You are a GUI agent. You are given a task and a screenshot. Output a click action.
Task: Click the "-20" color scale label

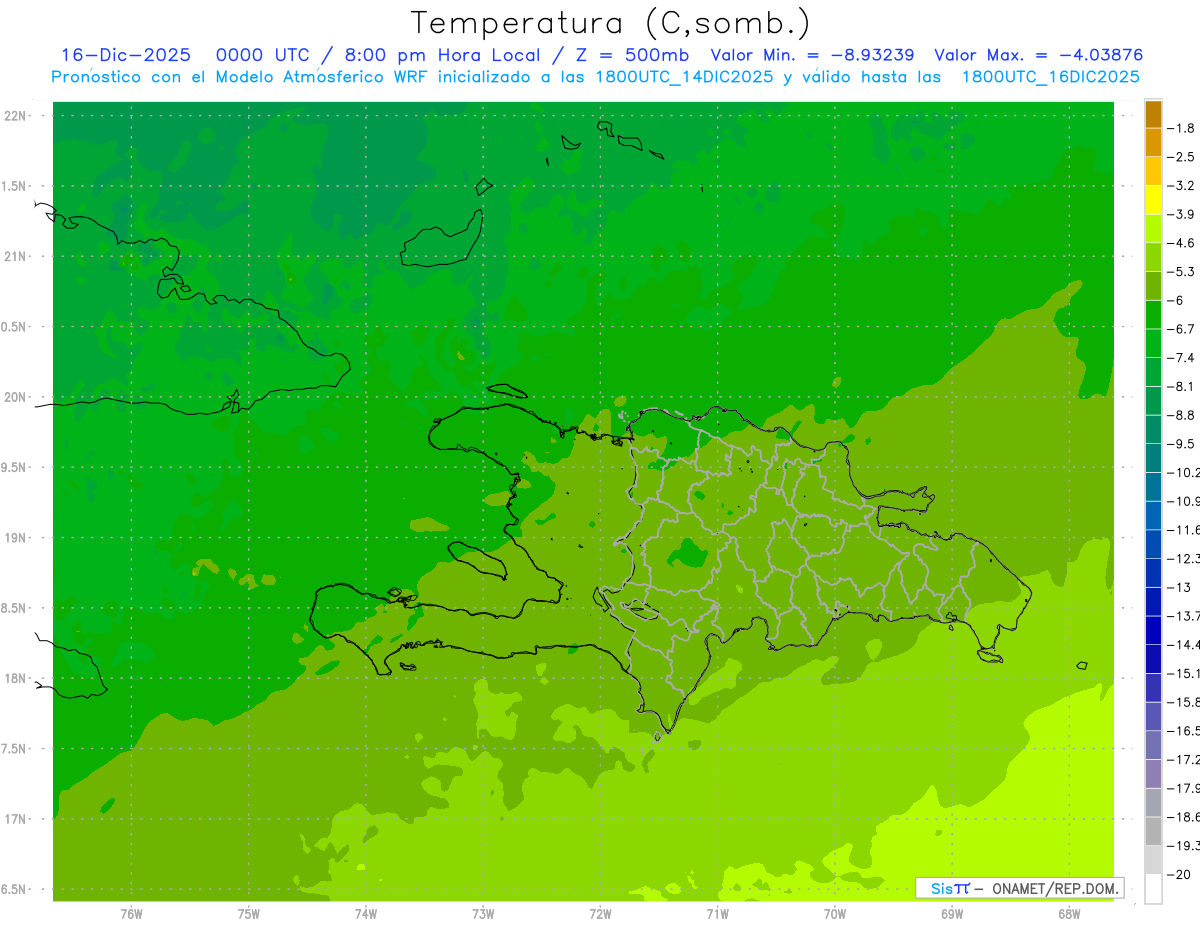[x=1179, y=875]
